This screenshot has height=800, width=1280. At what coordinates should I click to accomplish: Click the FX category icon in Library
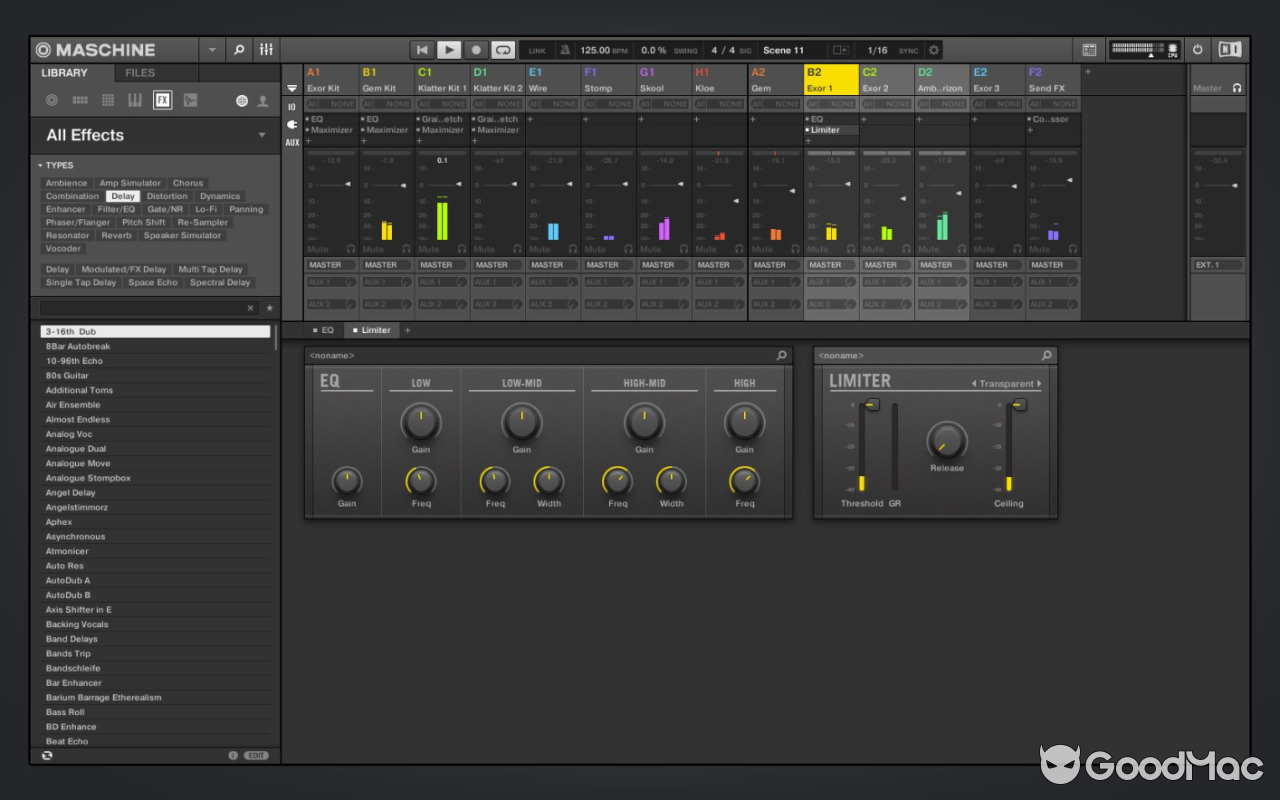(162, 100)
